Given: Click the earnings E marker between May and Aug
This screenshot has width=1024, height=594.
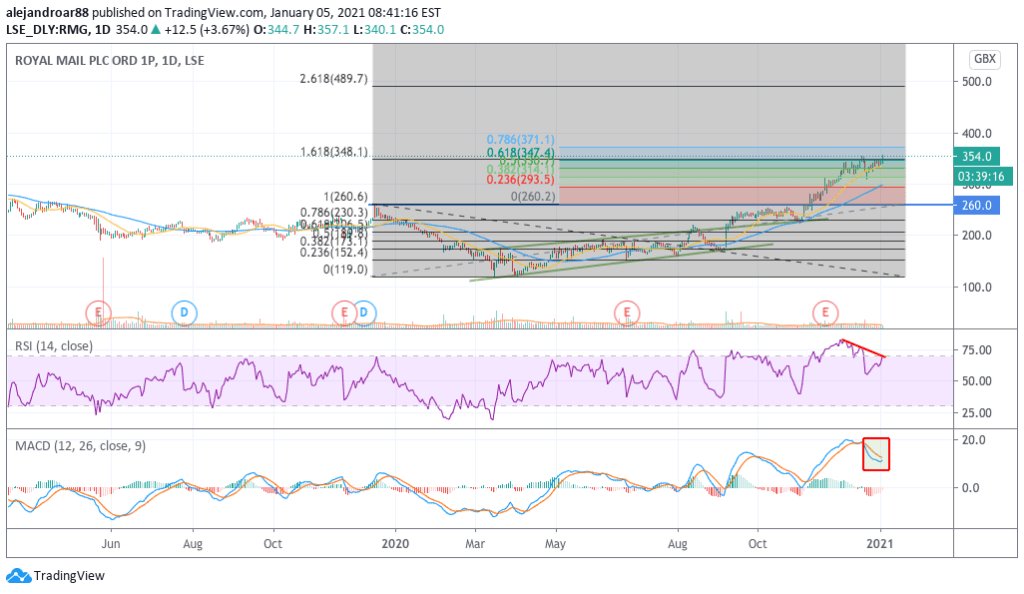Looking at the screenshot, I should pyautogui.click(x=627, y=313).
